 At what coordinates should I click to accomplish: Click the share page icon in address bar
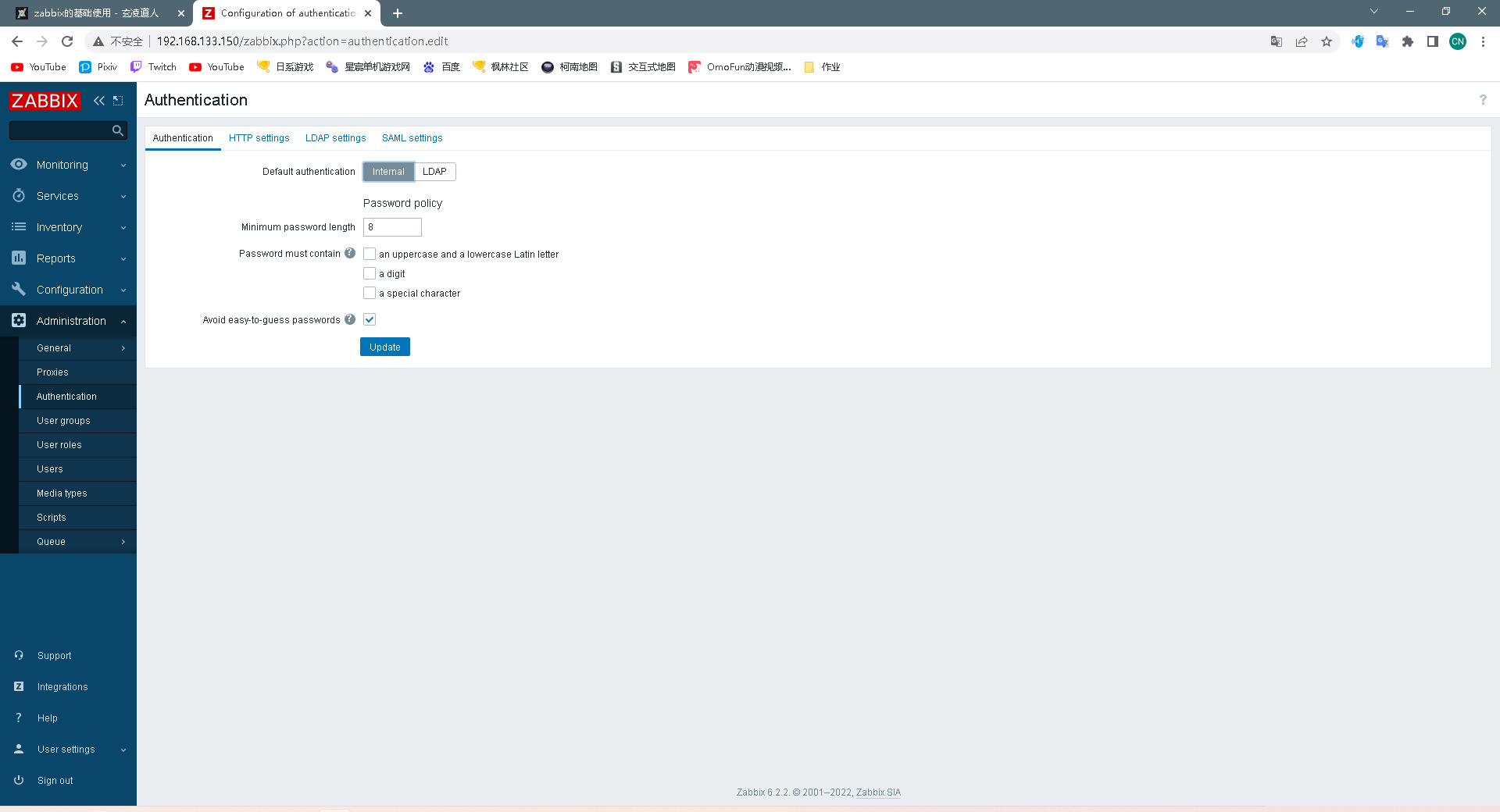pyautogui.click(x=1302, y=41)
